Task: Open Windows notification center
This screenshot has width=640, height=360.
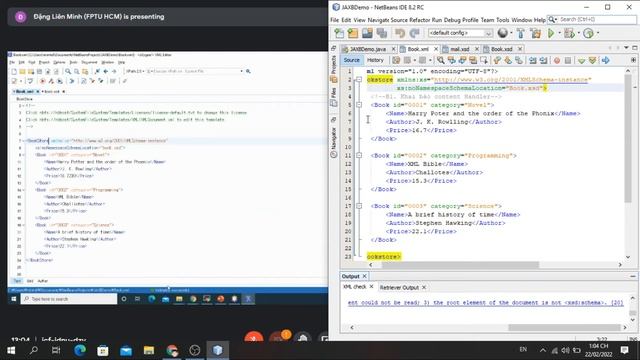Action: click(624, 350)
